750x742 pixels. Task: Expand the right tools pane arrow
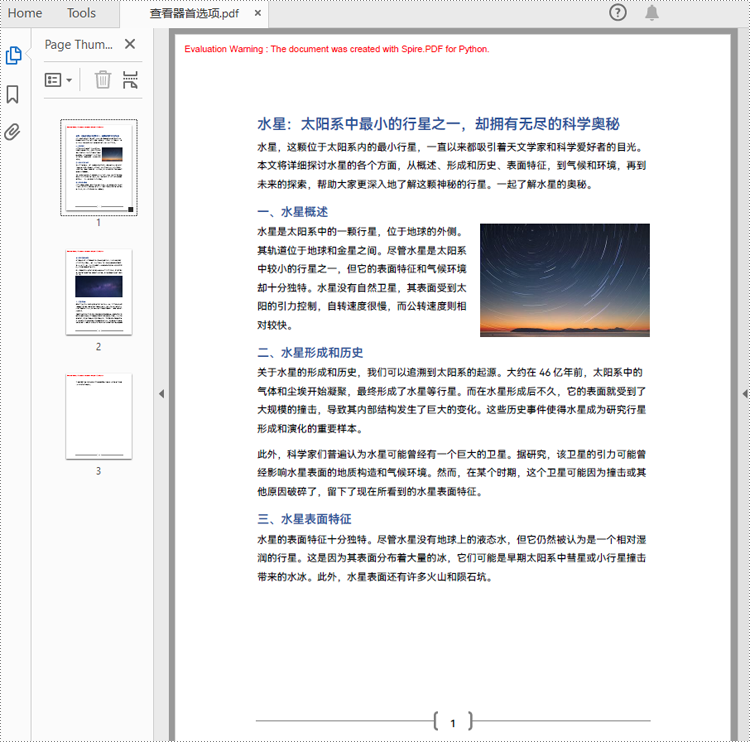point(745,394)
